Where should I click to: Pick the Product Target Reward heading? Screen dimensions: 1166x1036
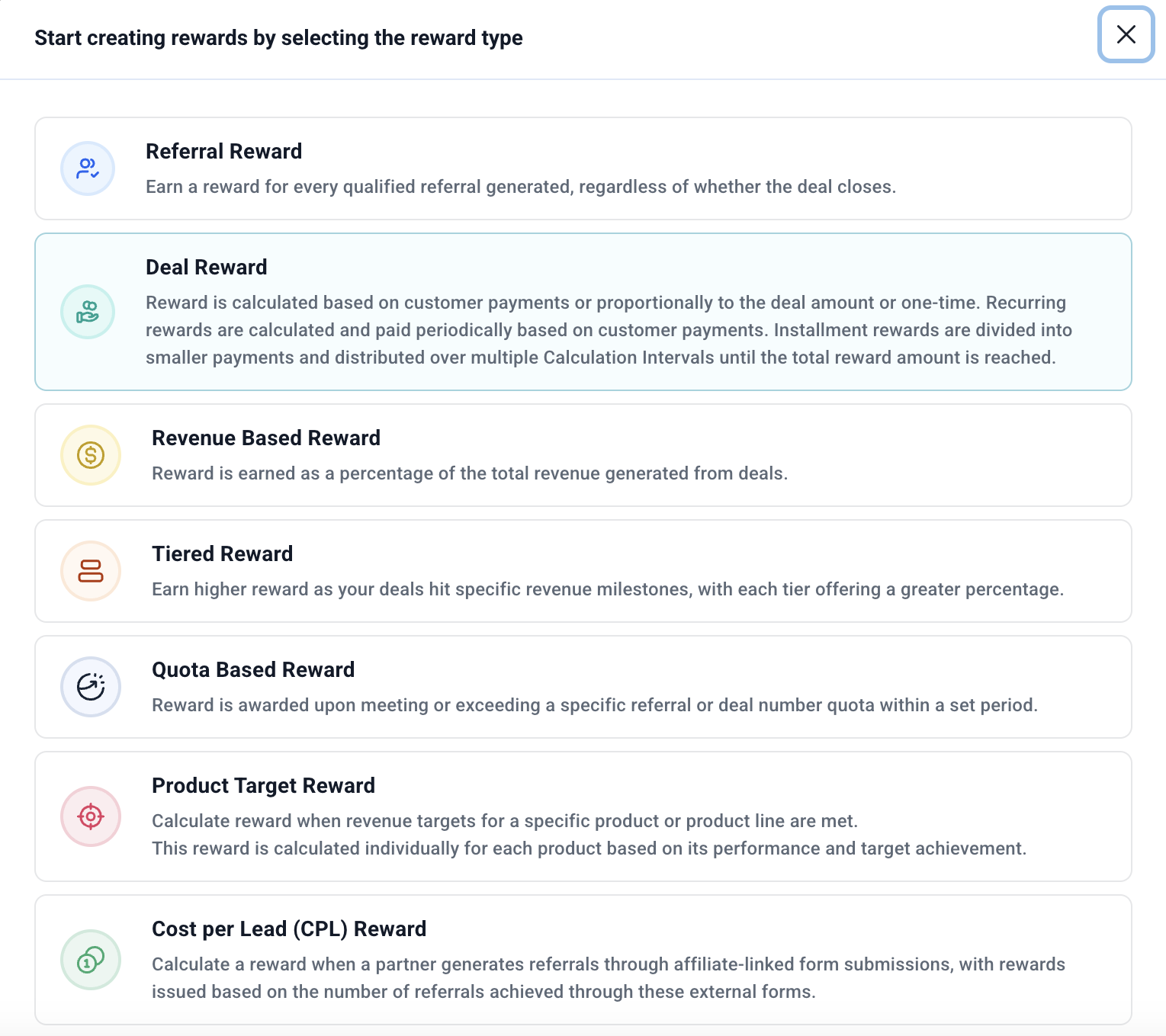coord(263,785)
